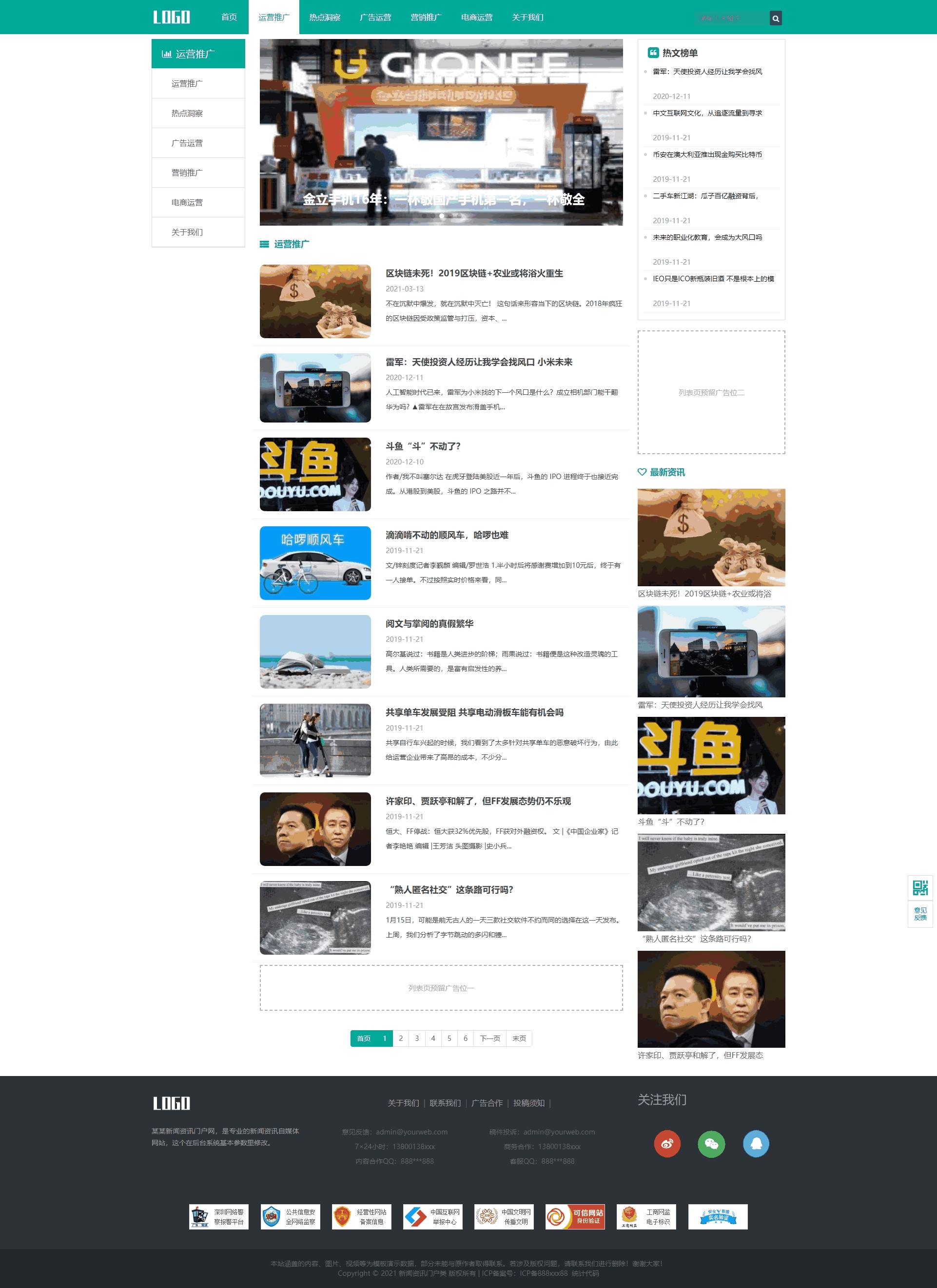Click the Weibo social icon in footer
This screenshot has width=937, height=1288.
667,1144
